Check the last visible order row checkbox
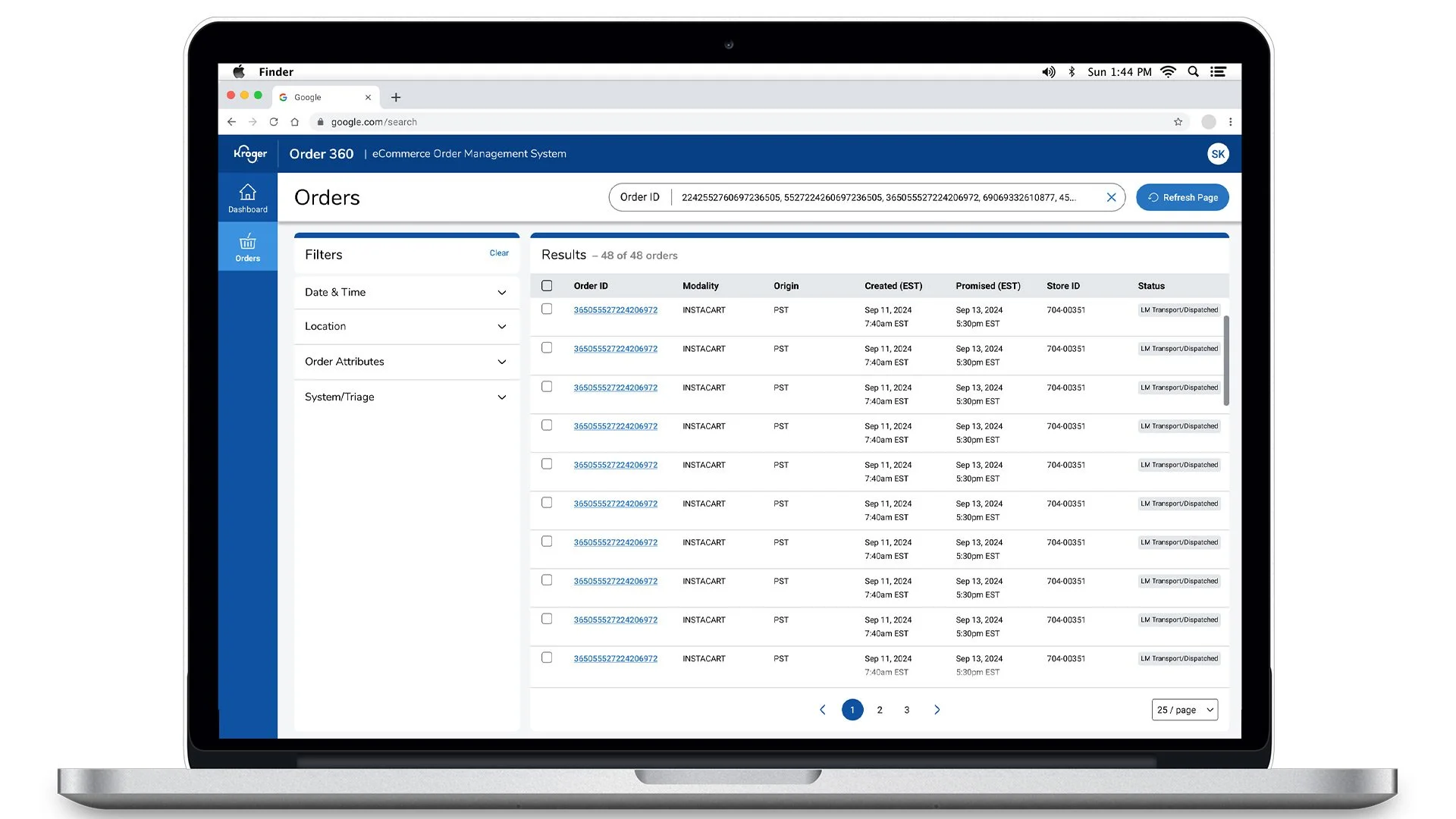Screen dimensions: 1456x819 tap(547, 658)
